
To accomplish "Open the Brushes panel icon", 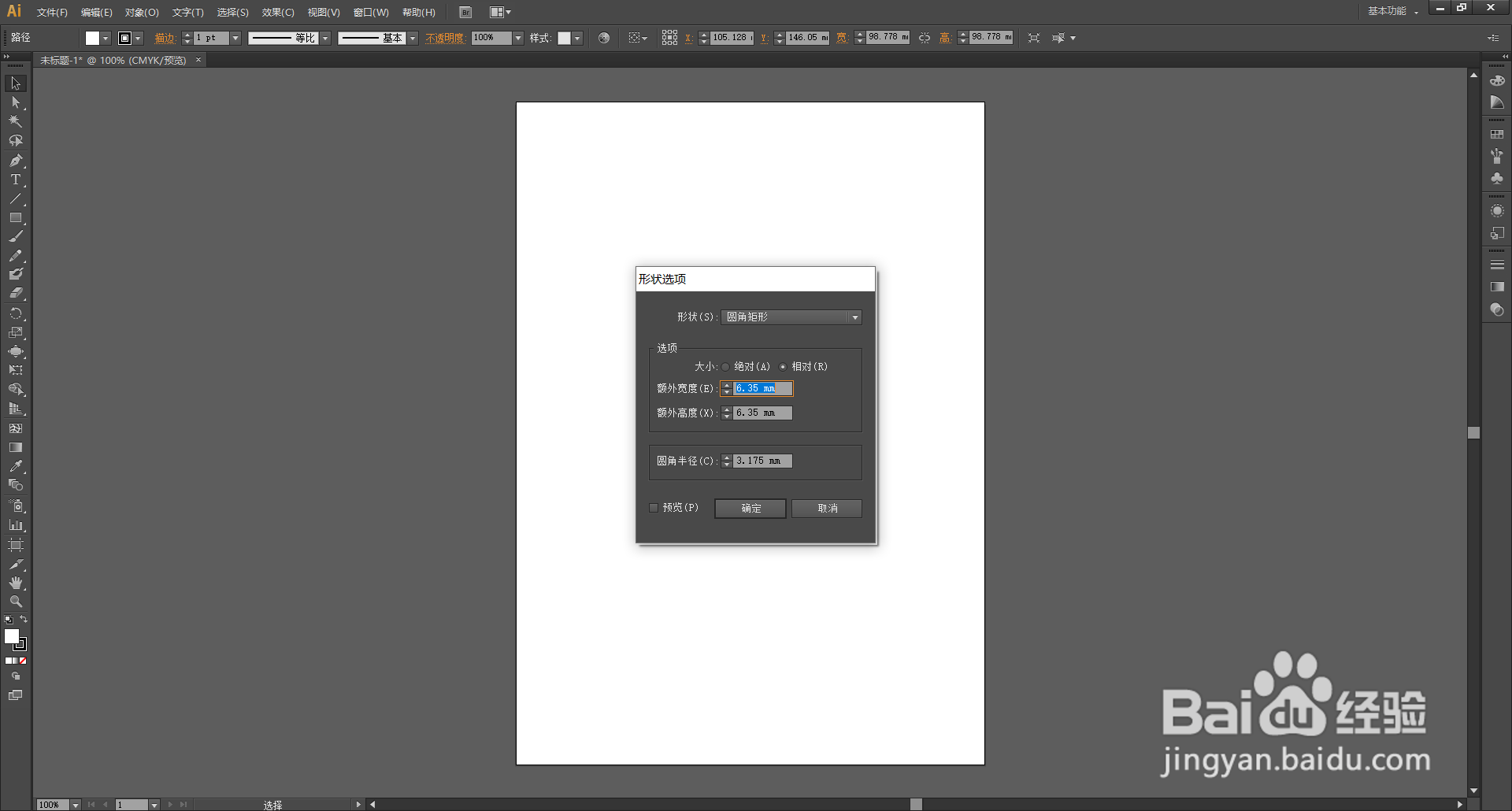I will [x=1497, y=157].
